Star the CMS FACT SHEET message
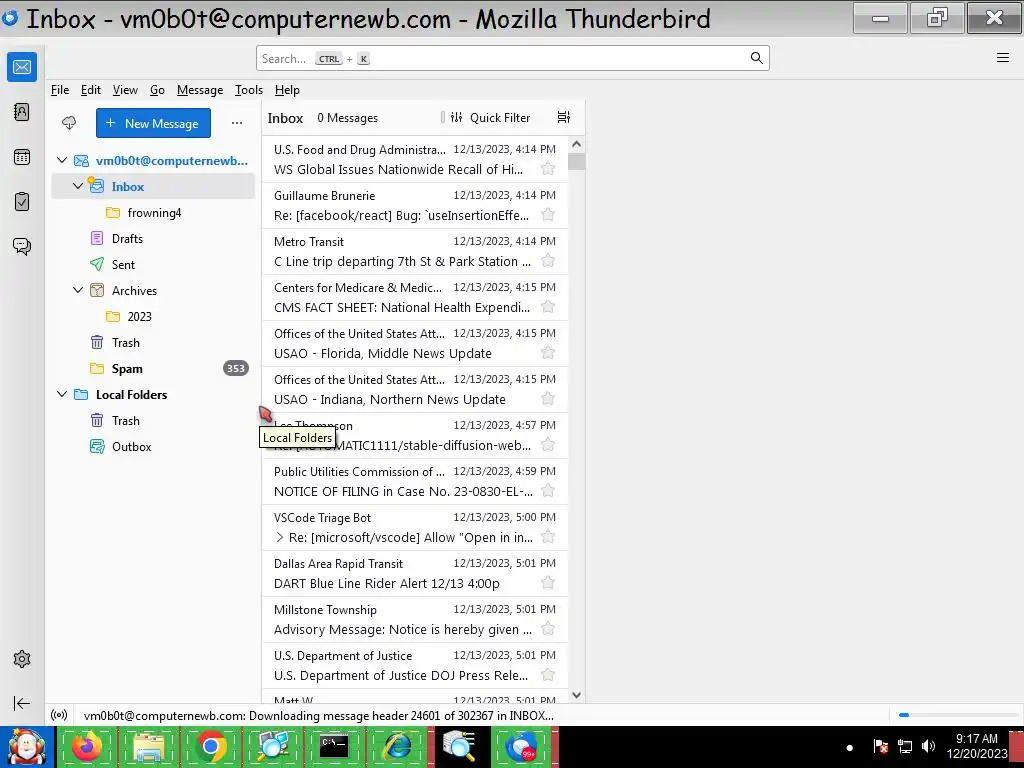Image resolution: width=1024 pixels, height=768 pixels. point(548,307)
